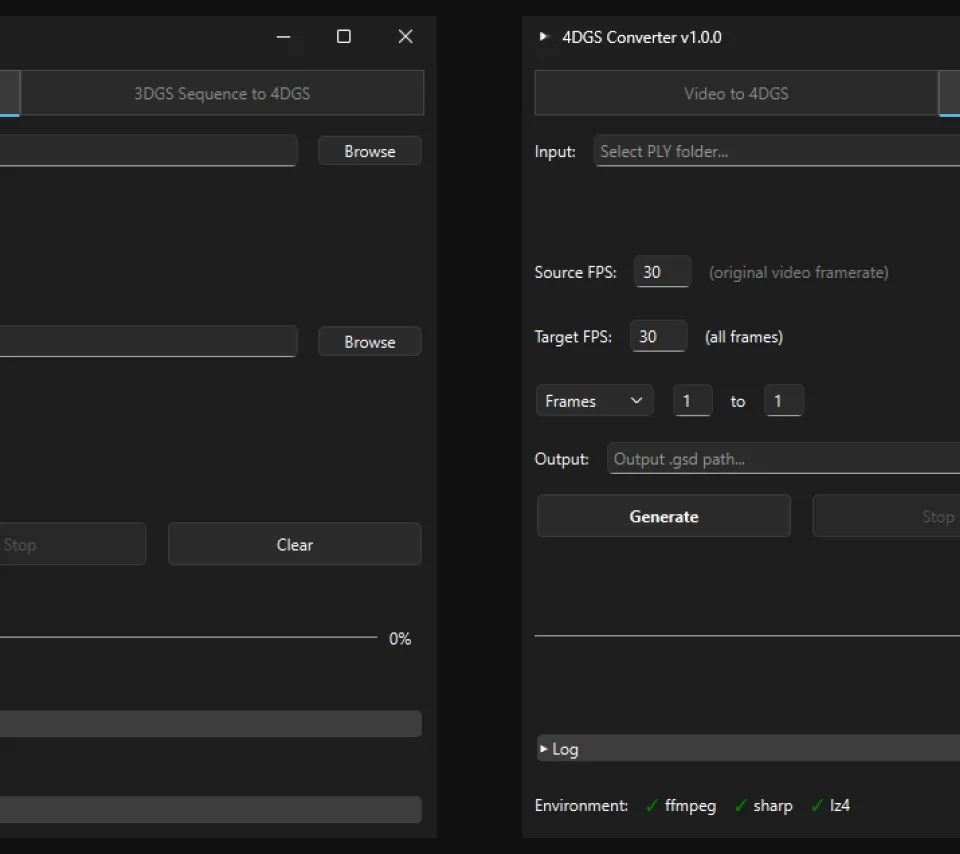Switch to Video to 4DGS tab in right window

(736, 93)
